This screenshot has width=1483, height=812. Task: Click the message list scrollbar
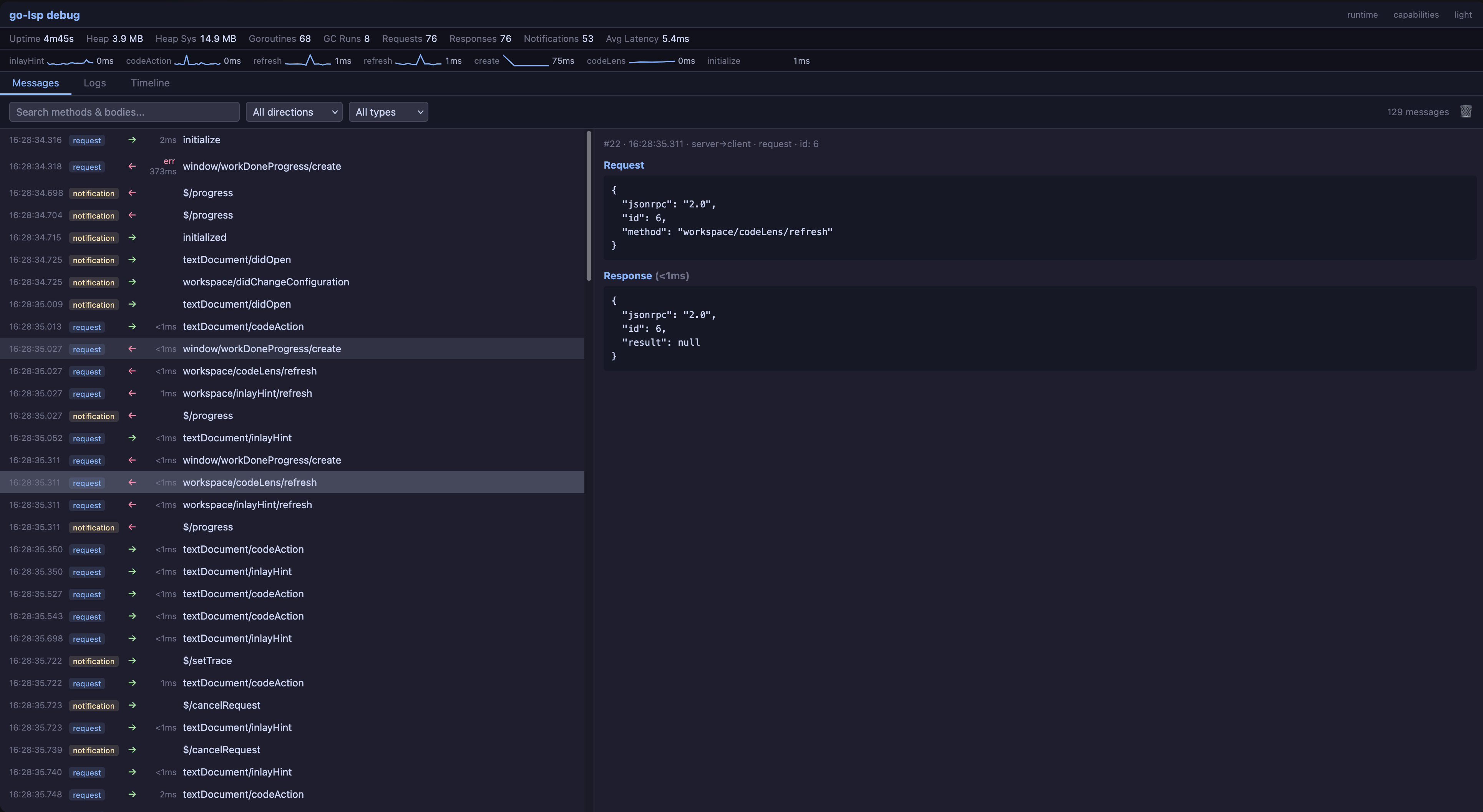pyautogui.click(x=588, y=206)
